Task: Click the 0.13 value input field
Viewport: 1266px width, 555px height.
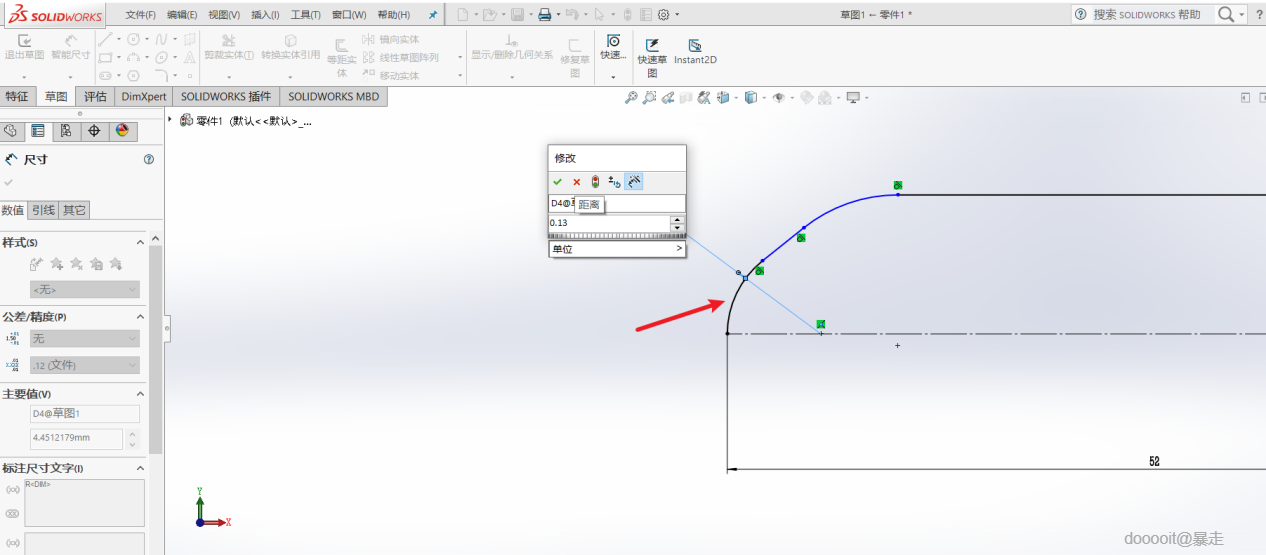Action: [609, 223]
